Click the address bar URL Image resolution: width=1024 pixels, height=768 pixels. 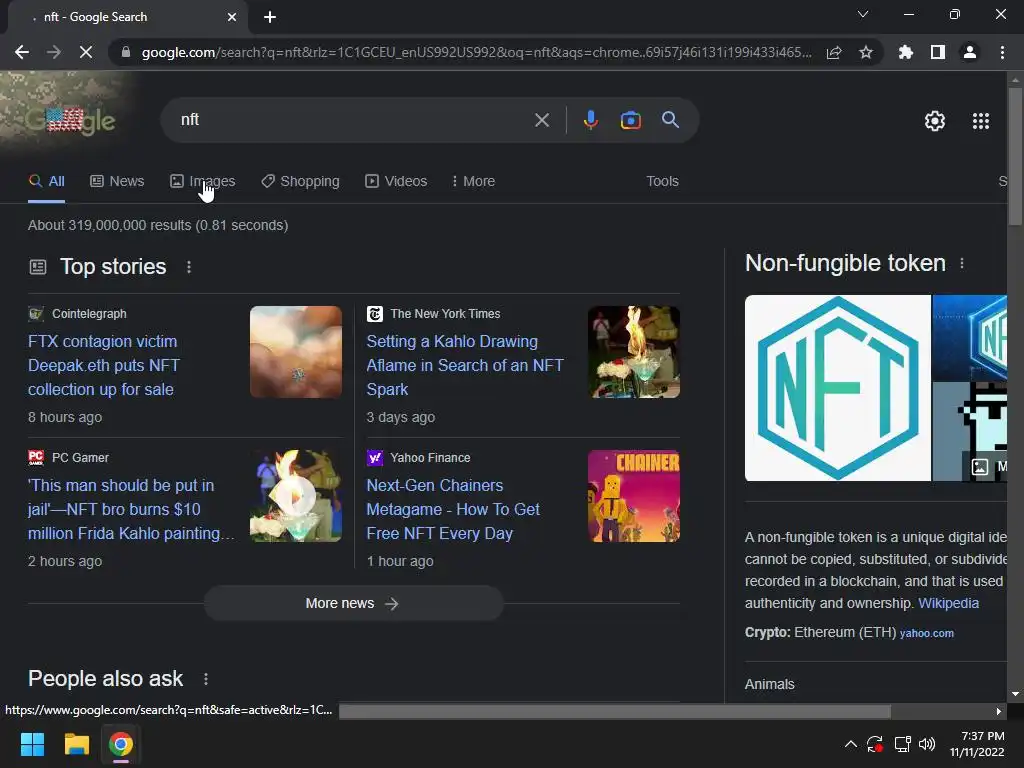[476, 52]
